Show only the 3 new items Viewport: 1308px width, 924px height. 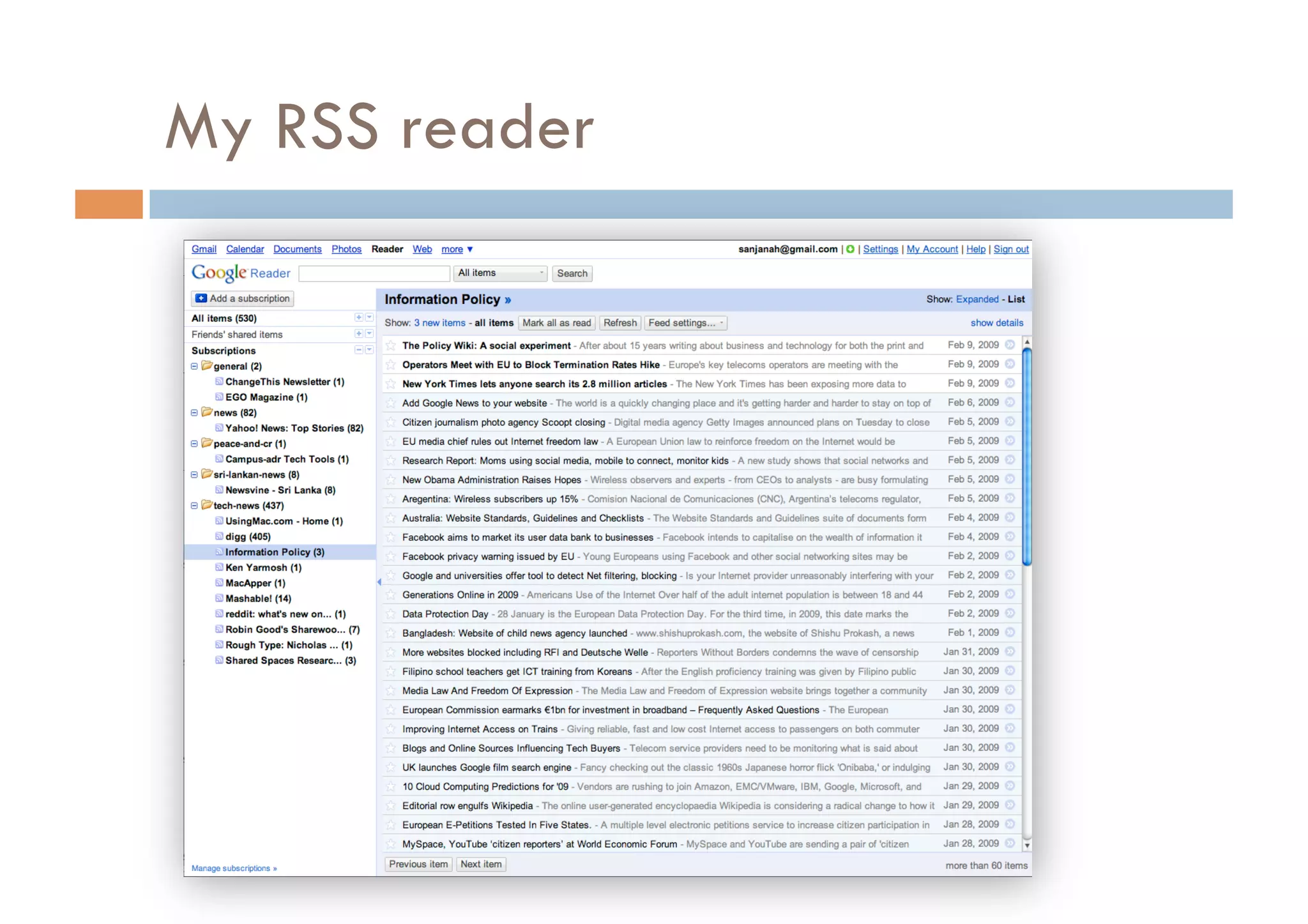pyautogui.click(x=439, y=323)
